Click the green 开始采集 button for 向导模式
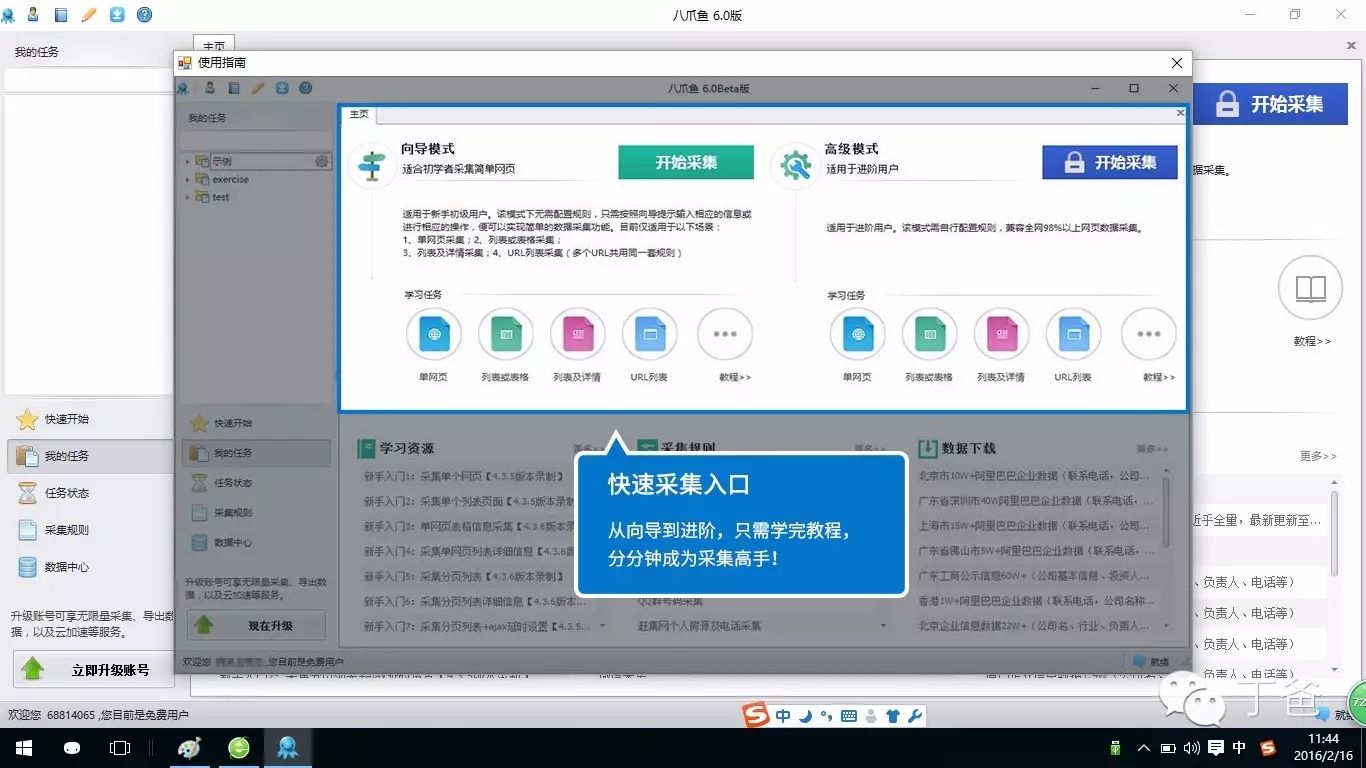 pyautogui.click(x=686, y=162)
